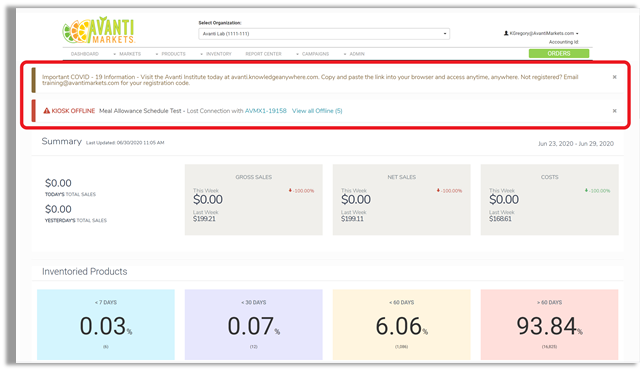Go to the Dashboard menu item
The width and height of the screenshot is (642, 371).
coord(85,54)
